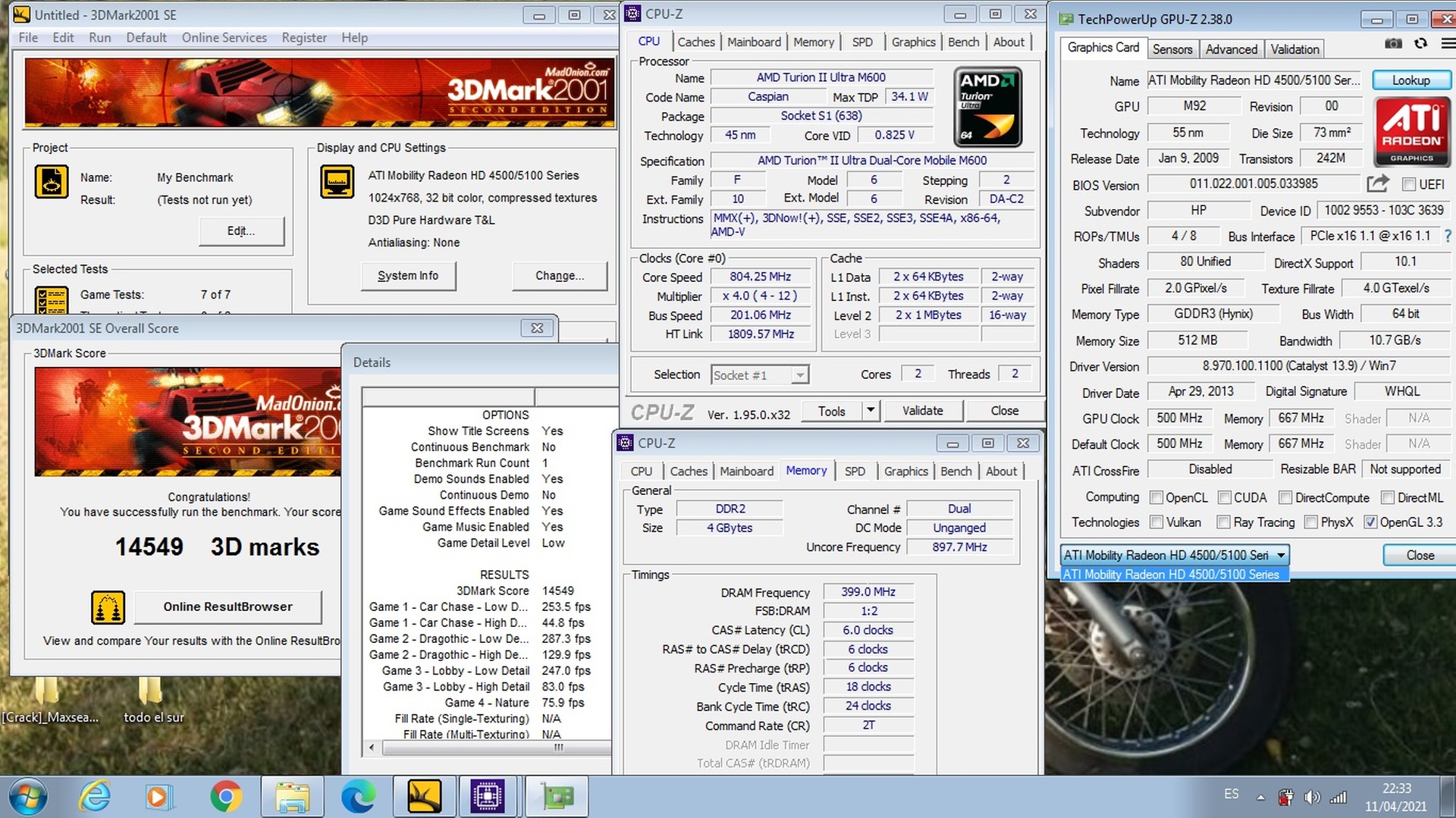
Task: Click the network signal tray icon
Action: click(1338, 798)
